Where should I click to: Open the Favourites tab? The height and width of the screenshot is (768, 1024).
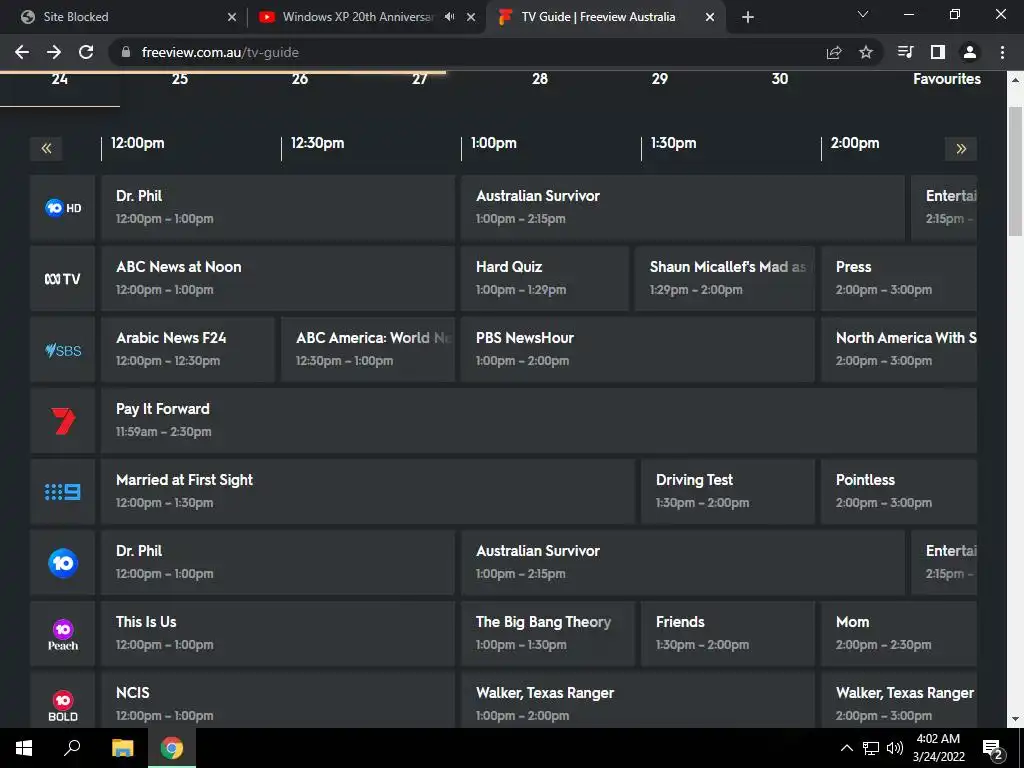click(x=947, y=79)
